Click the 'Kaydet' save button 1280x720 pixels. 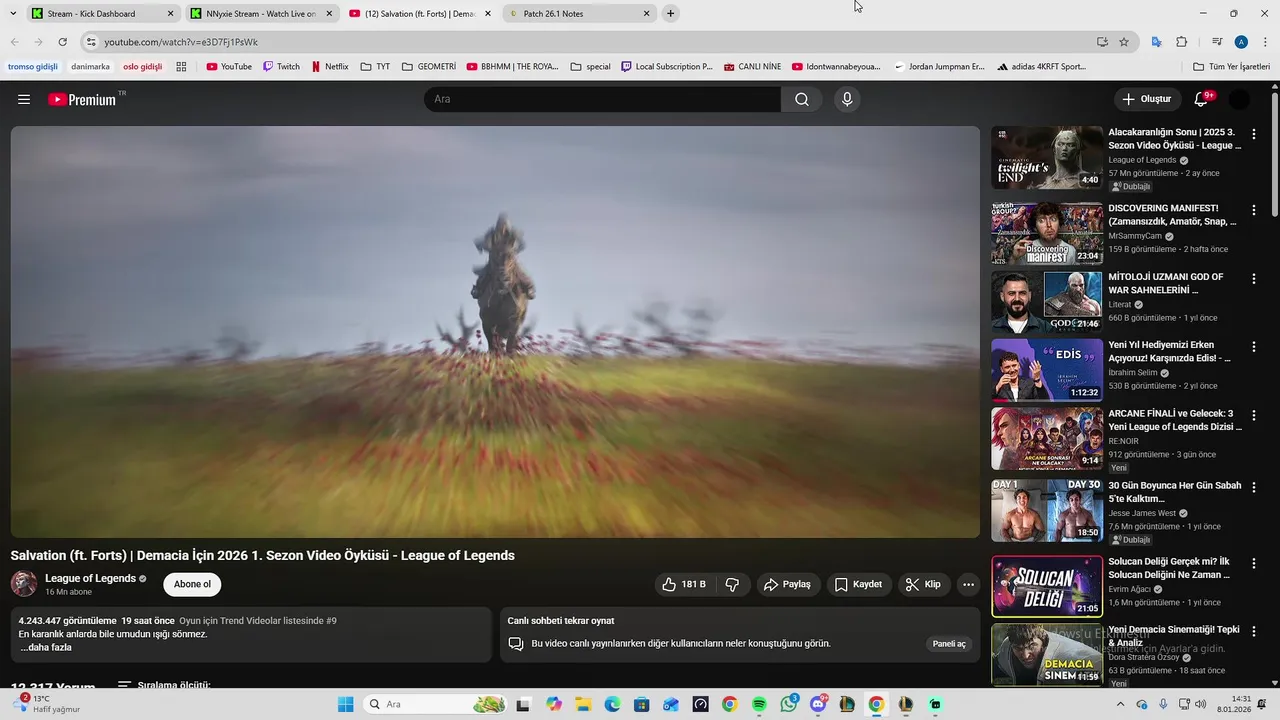pyautogui.click(x=859, y=584)
